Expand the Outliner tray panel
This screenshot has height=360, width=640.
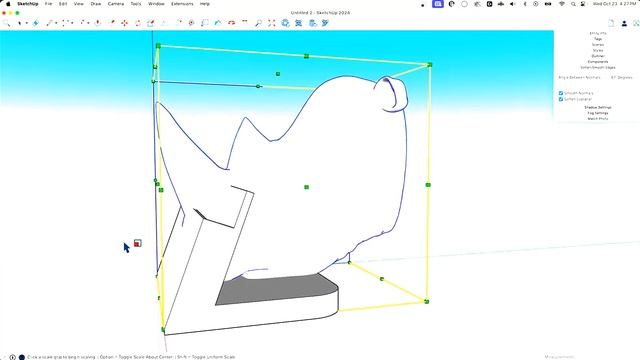pyautogui.click(x=598, y=56)
